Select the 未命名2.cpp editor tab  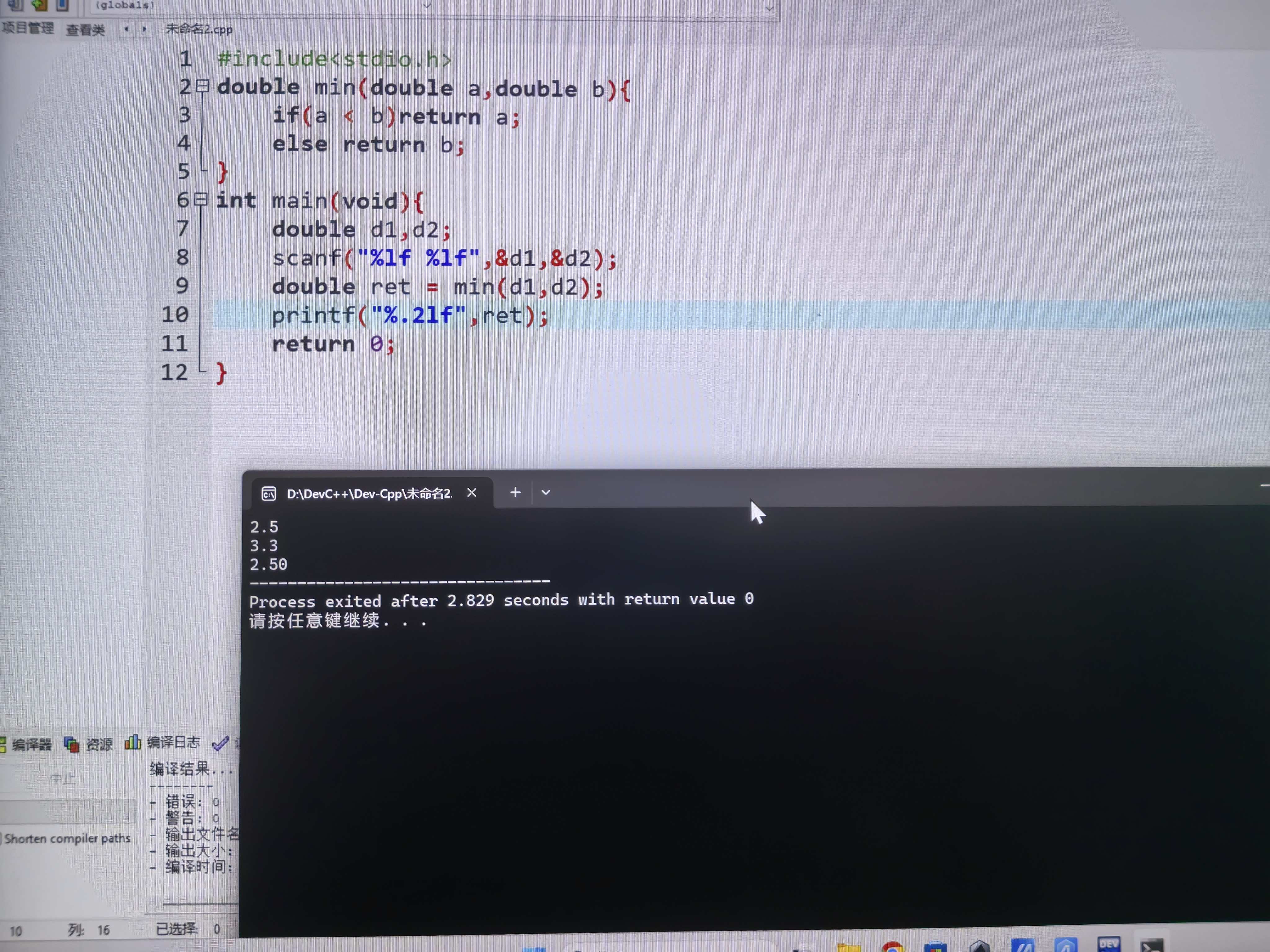tap(199, 29)
